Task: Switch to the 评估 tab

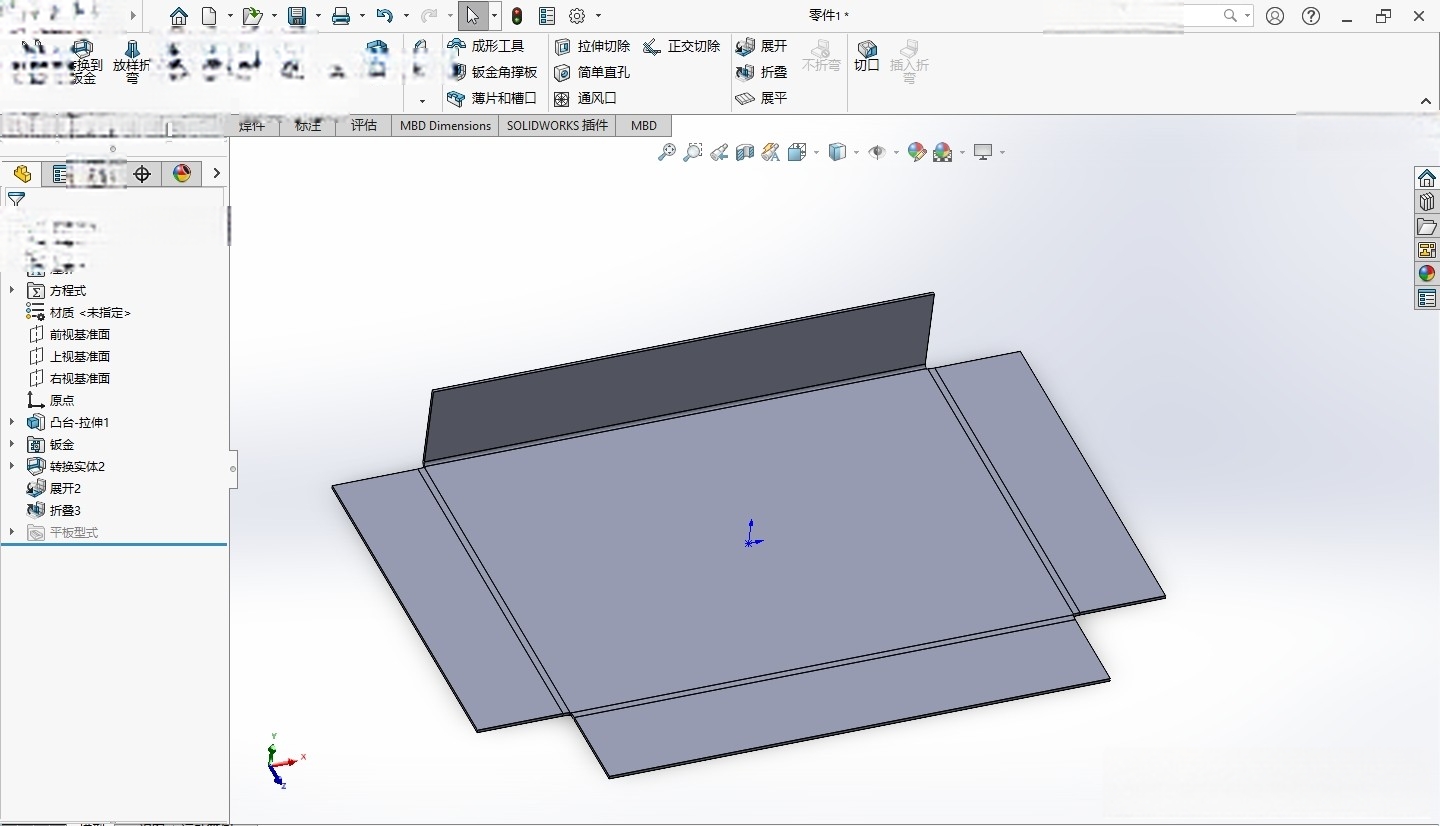Action: 364,125
